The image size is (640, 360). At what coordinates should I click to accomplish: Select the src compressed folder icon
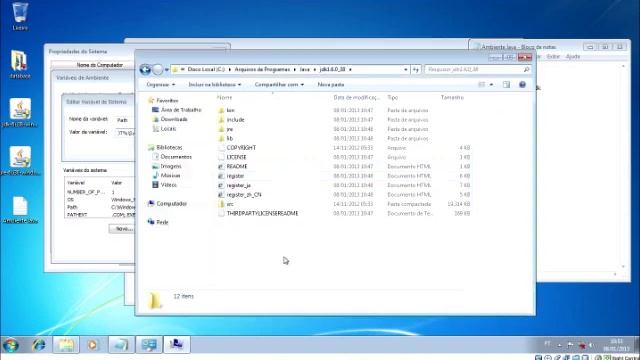[221, 204]
